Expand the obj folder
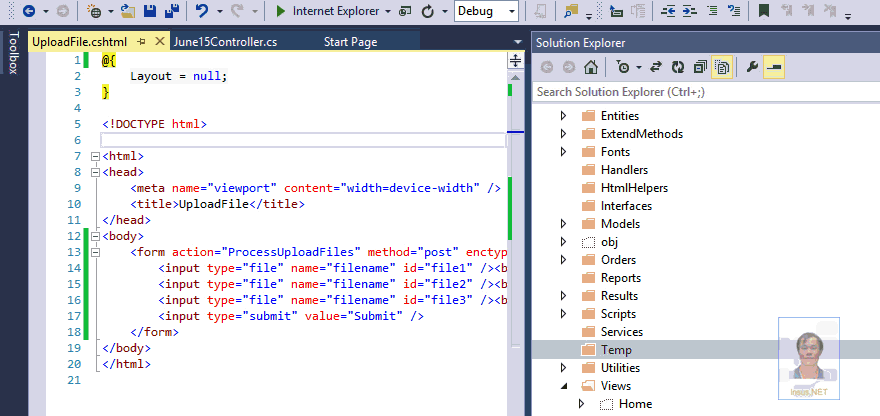The height and width of the screenshot is (416, 880). pos(563,242)
